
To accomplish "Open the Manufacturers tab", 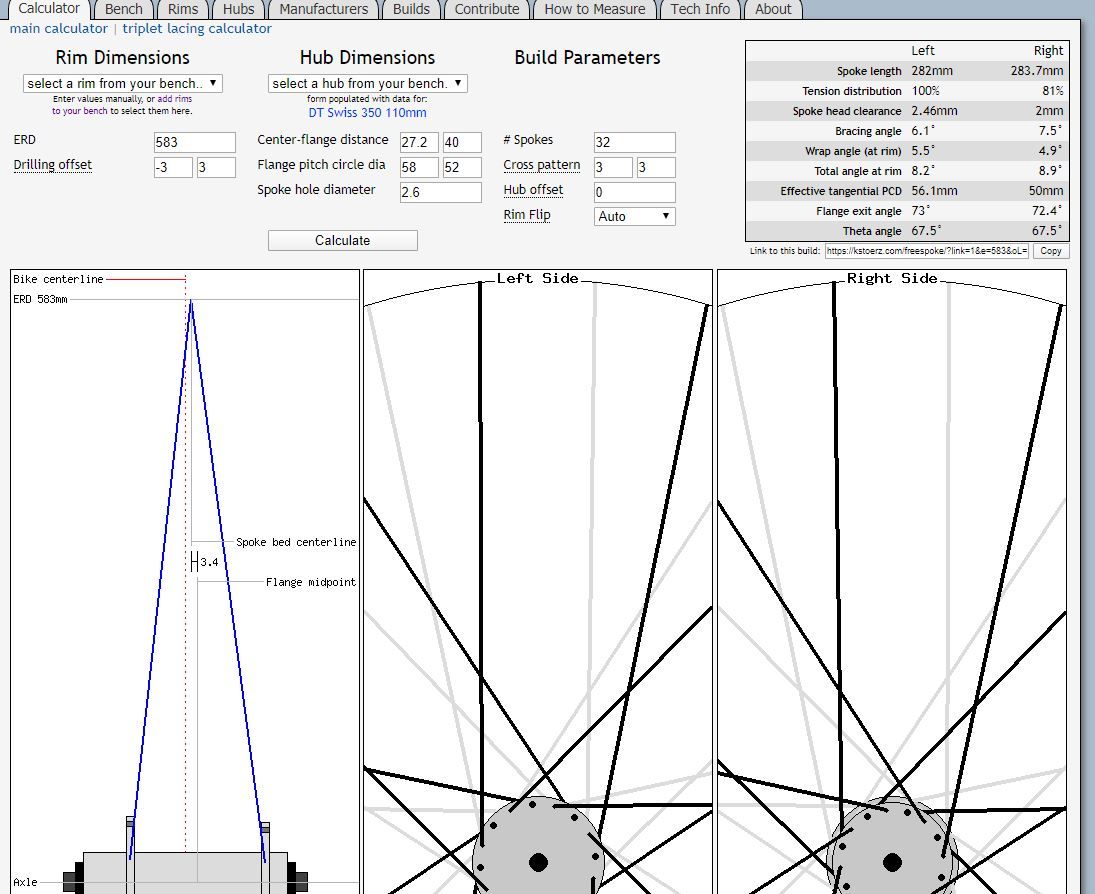I will tap(323, 9).
